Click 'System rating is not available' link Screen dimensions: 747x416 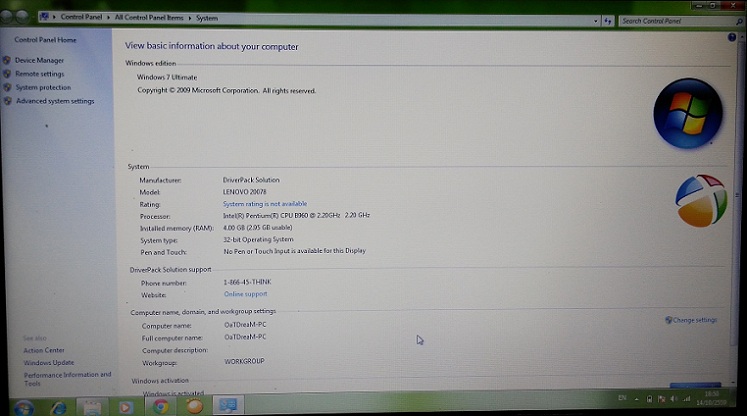(x=265, y=204)
